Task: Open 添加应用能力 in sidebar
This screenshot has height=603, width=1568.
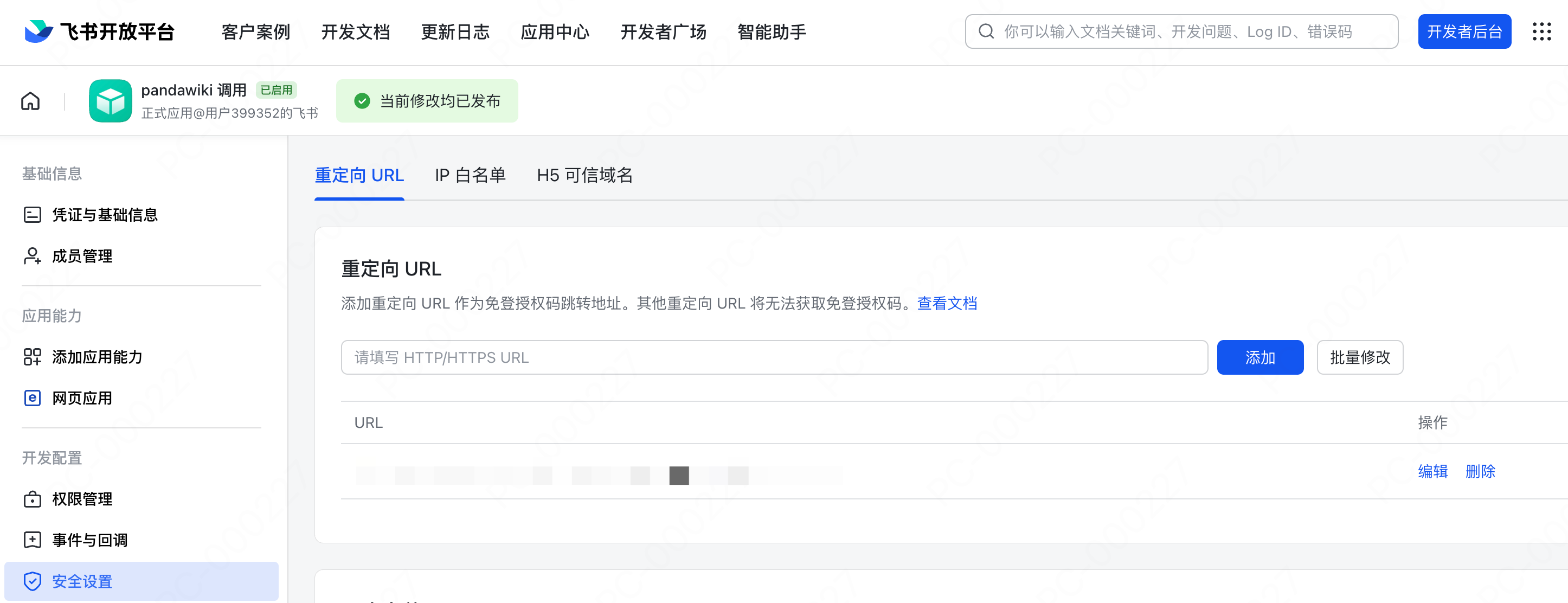Action: [98, 357]
